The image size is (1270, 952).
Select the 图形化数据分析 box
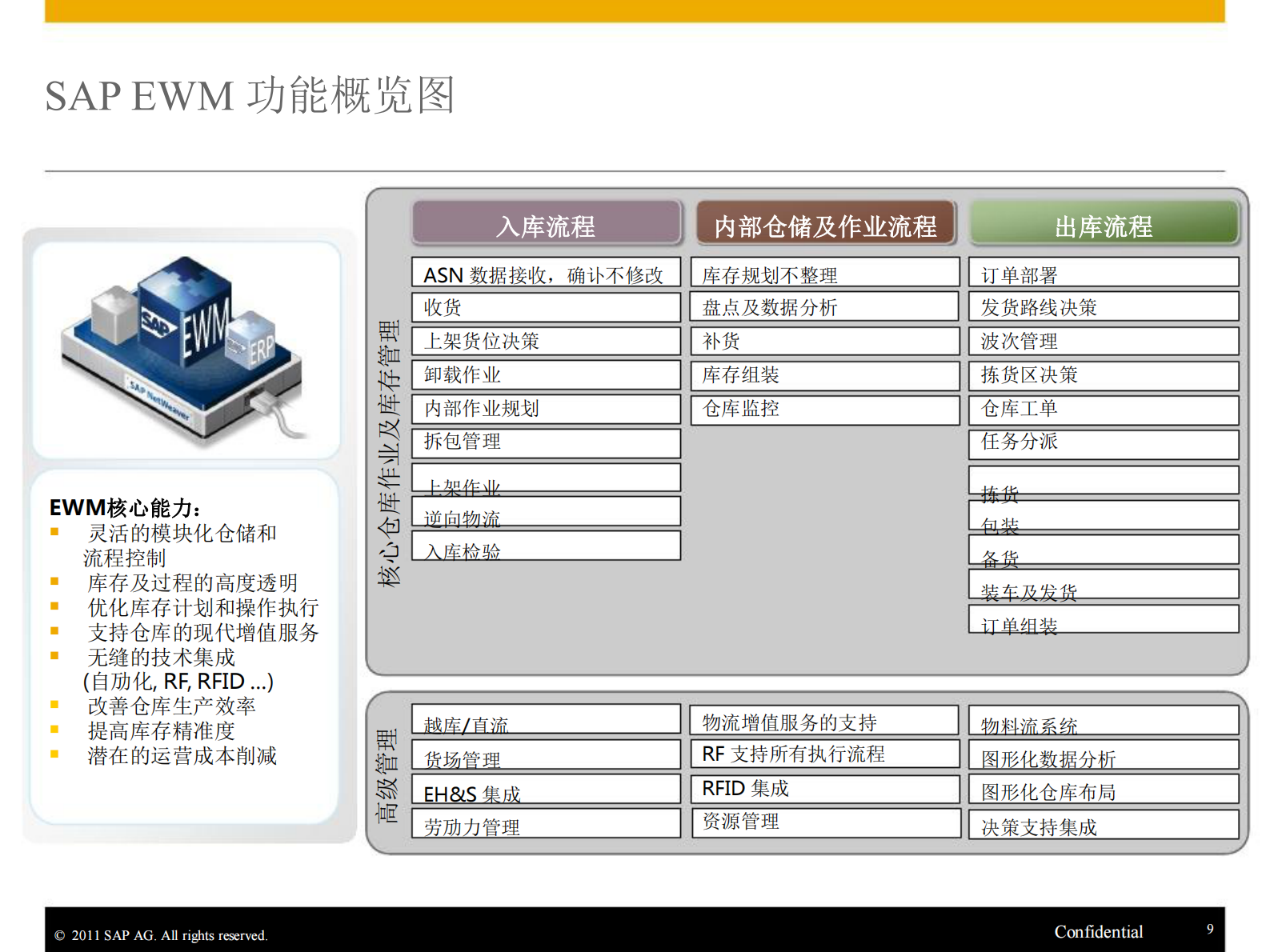(x=1104, y=754)
